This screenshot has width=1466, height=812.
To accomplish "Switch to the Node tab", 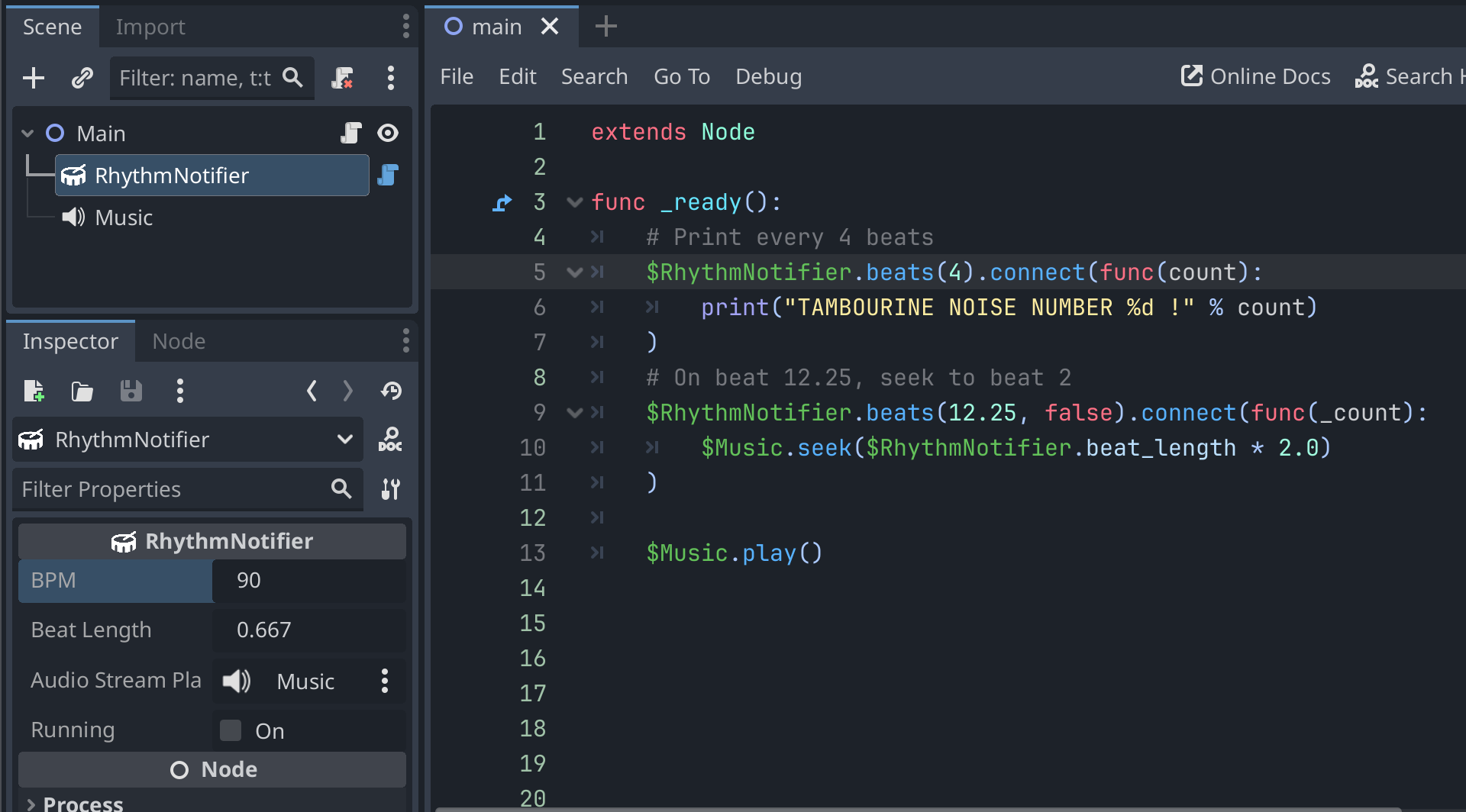I will pos(179,341).
